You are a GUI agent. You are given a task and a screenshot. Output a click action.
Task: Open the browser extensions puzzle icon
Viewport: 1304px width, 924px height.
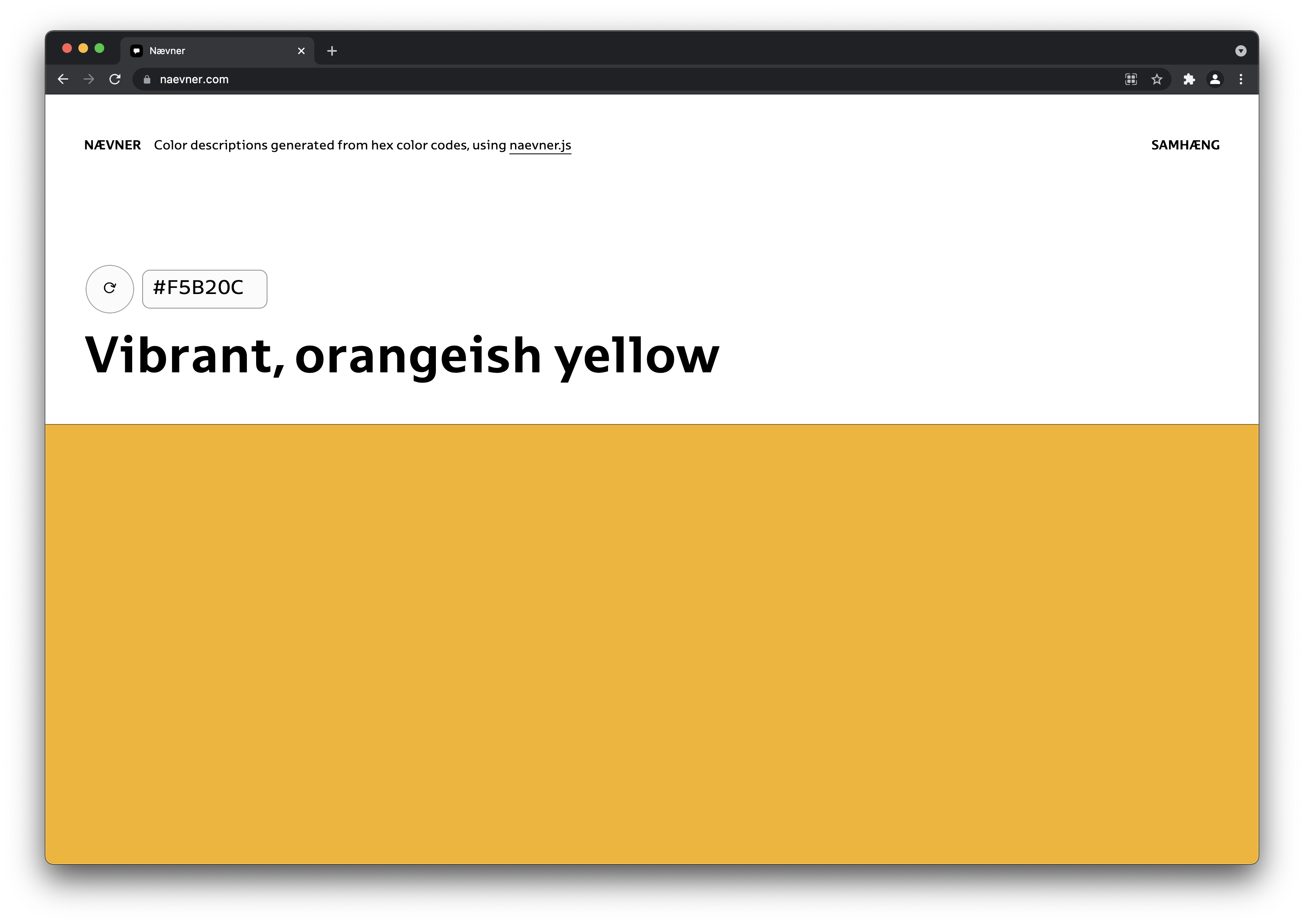point(1189,79)
